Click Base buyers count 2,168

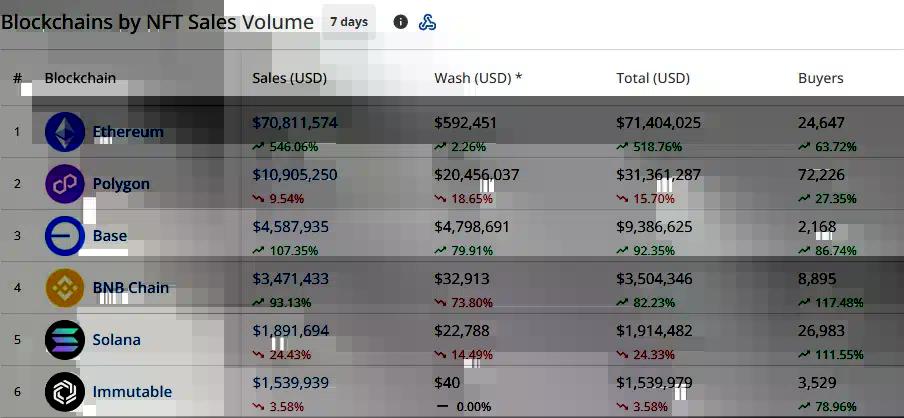click(x=817, y=227)
